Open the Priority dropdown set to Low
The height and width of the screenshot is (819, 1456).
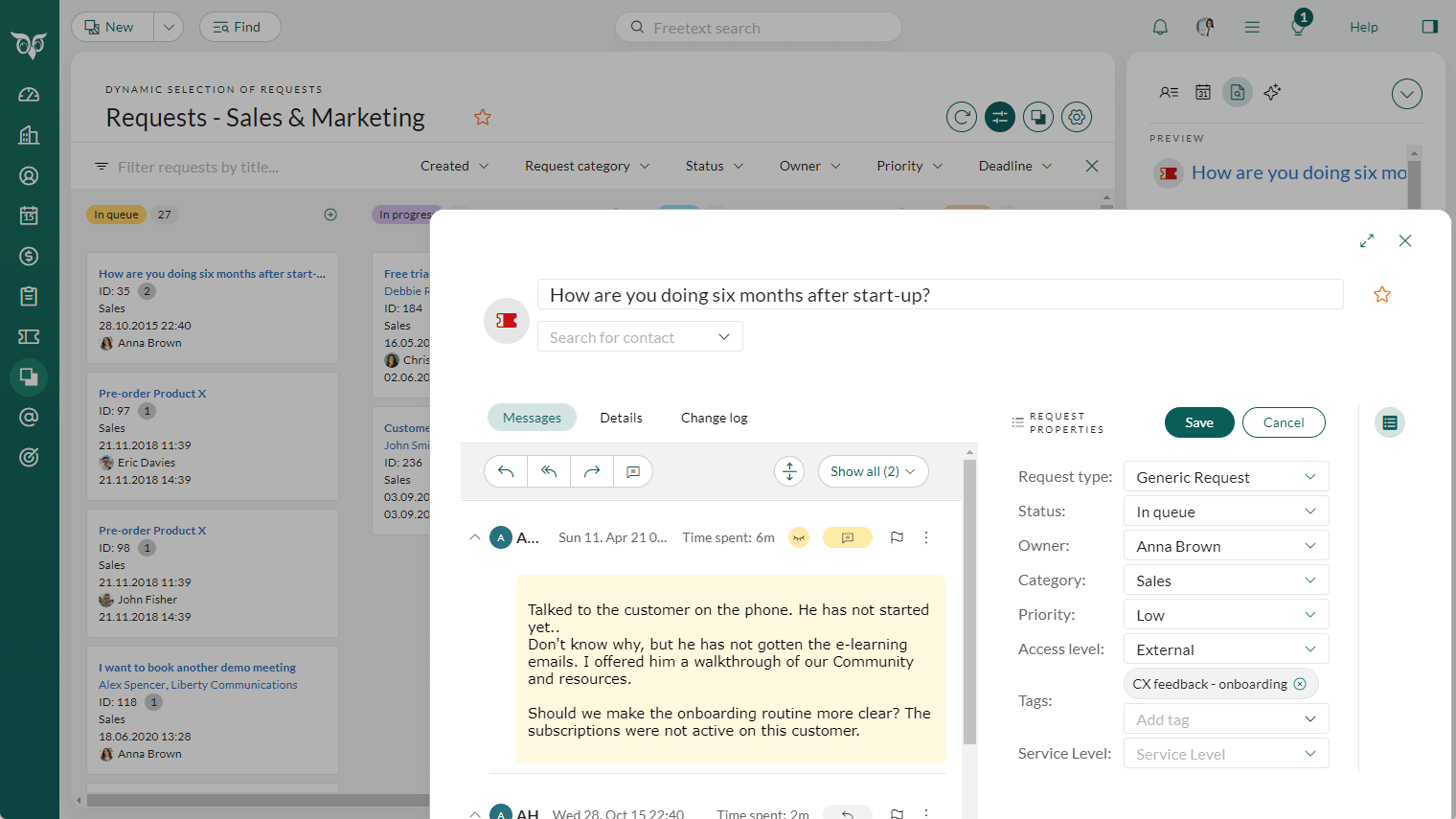pos(1225,614)
